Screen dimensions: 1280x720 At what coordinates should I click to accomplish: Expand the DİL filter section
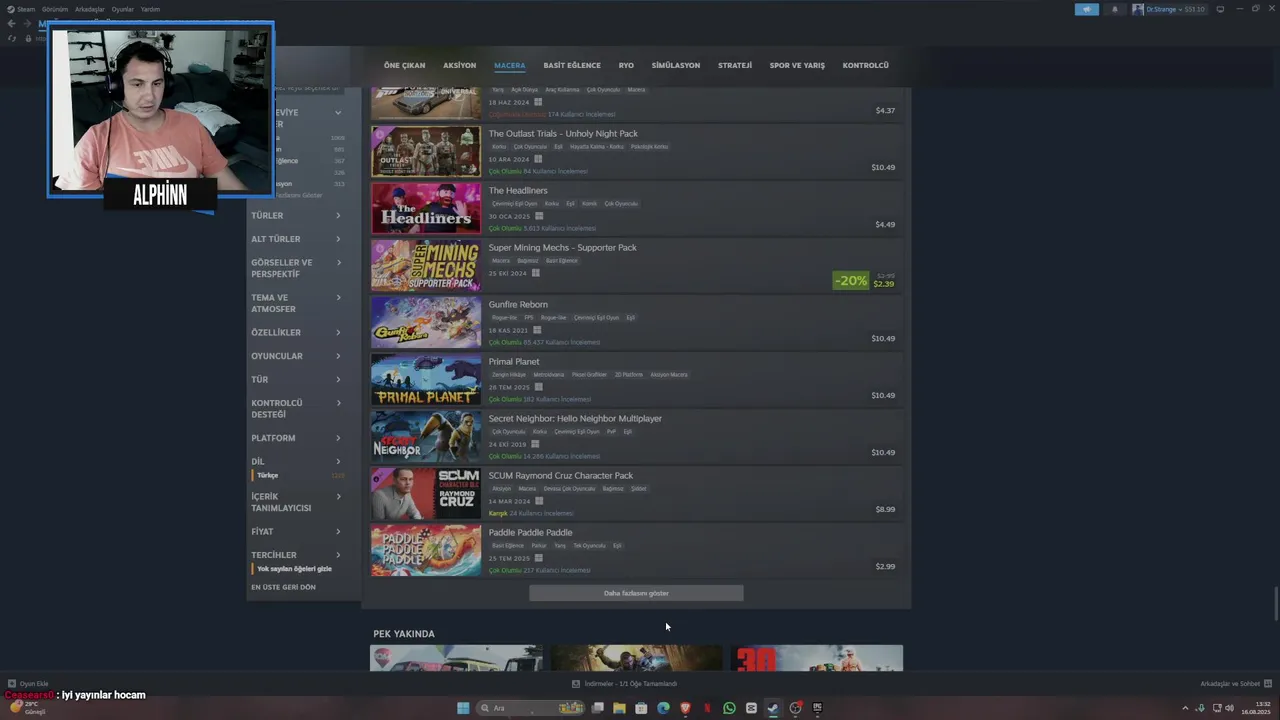coord(296,462)
